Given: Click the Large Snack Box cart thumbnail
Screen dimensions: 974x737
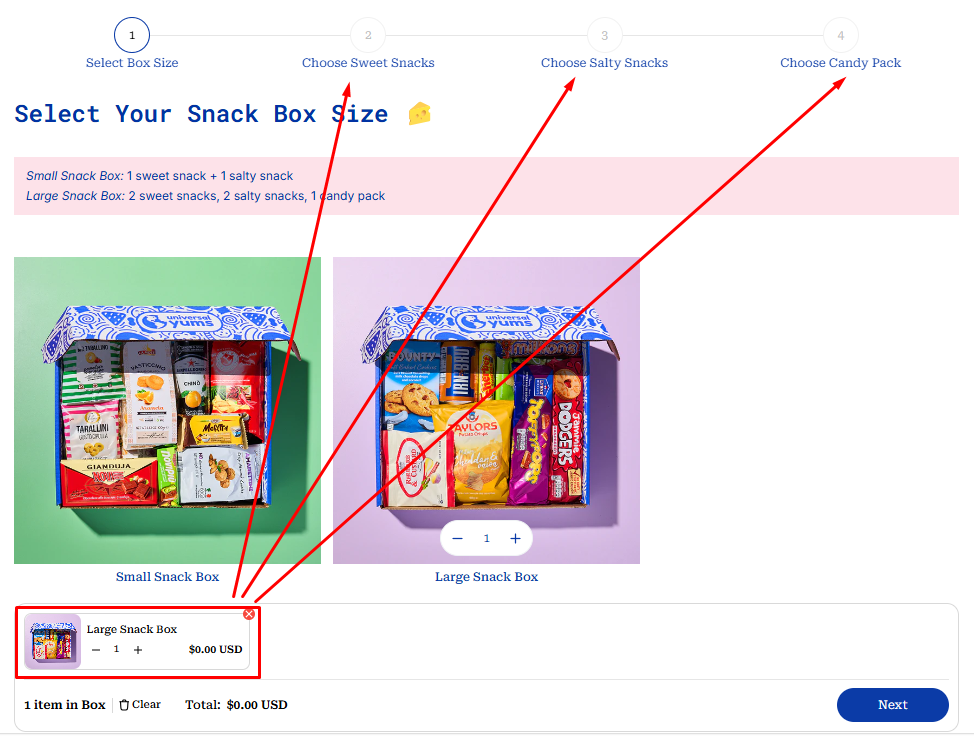Looking at the screenshot, I should (x=53, y=641).
